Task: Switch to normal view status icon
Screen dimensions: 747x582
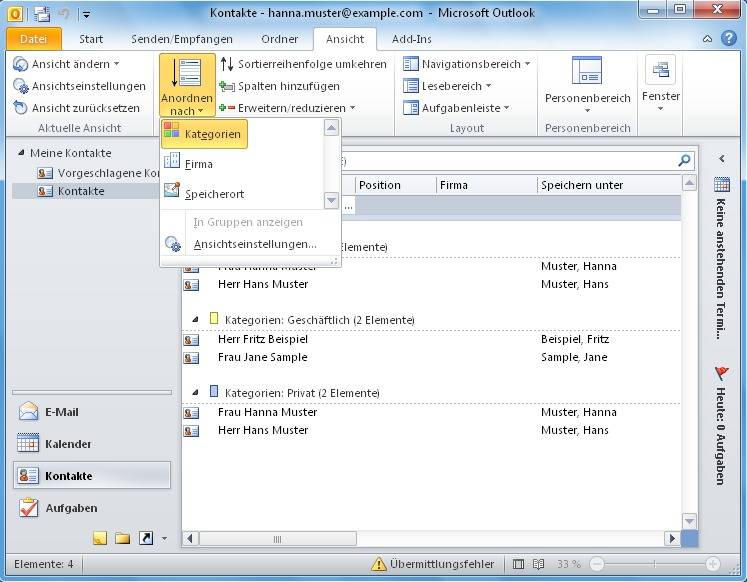Action: [518, 564]
